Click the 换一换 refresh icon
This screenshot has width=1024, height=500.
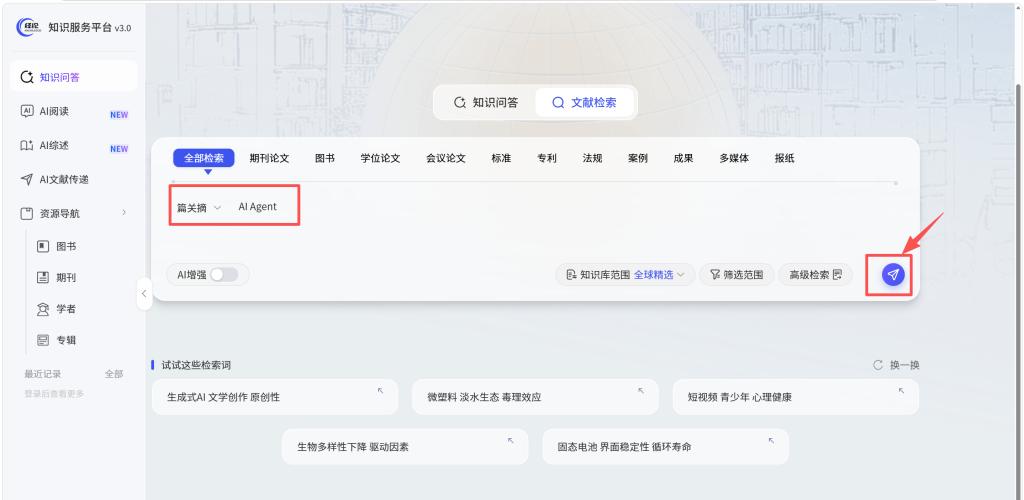click(878, 365)
